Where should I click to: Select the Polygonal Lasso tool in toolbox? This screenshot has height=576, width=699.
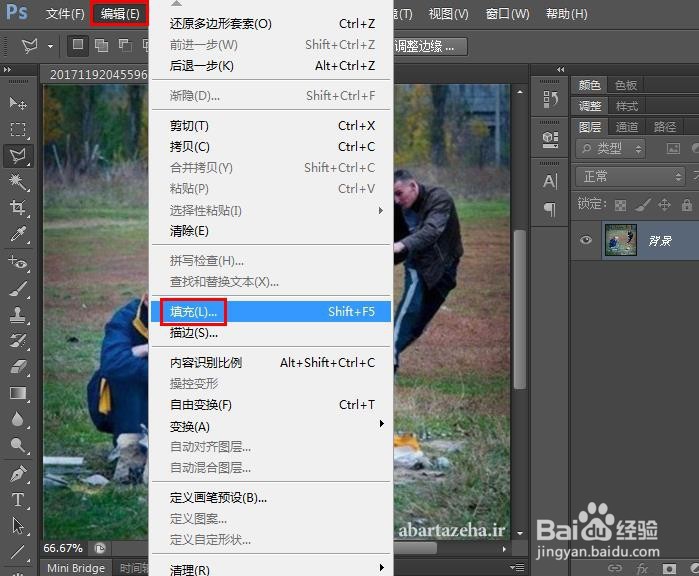point(18,156)
